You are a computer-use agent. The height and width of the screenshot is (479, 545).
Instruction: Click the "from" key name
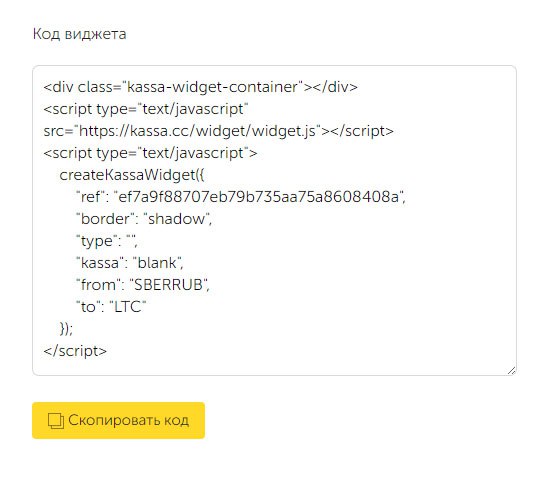[98, 285]
